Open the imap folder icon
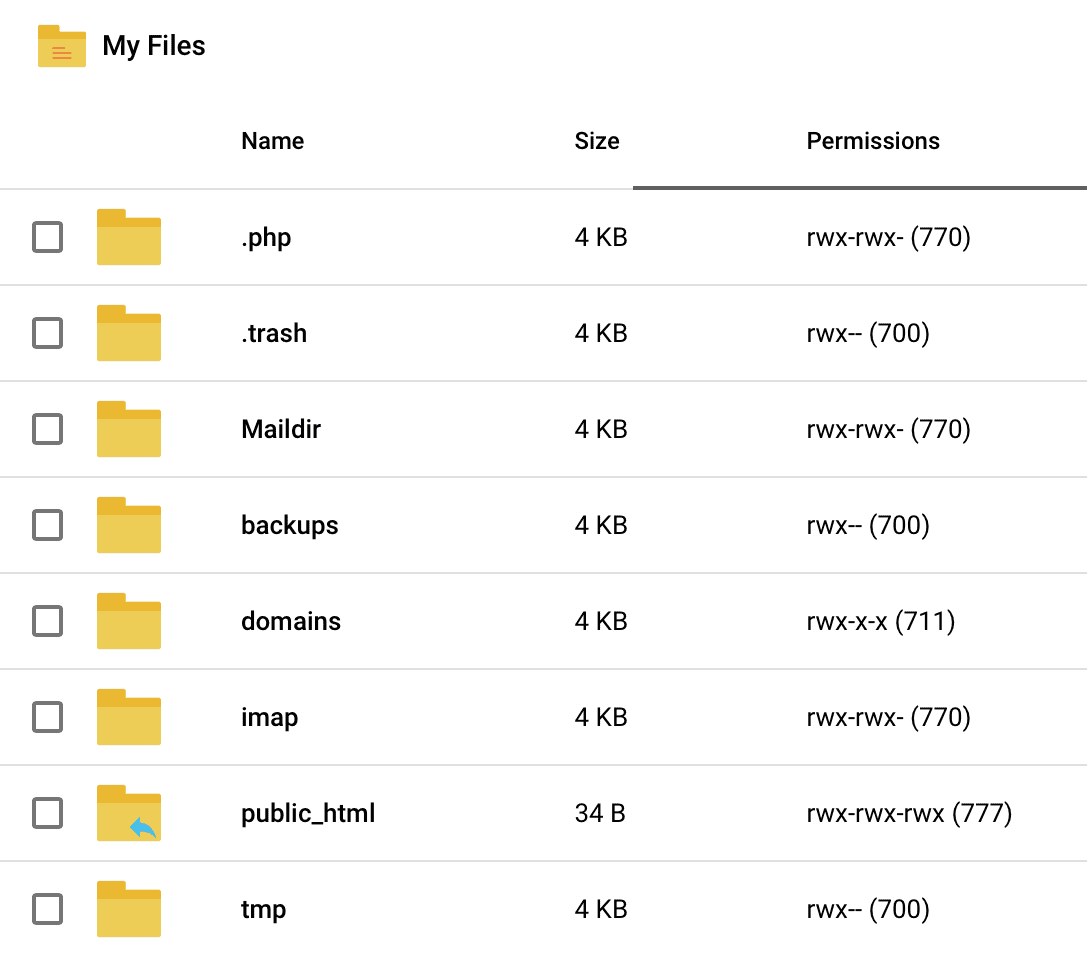 128,717
